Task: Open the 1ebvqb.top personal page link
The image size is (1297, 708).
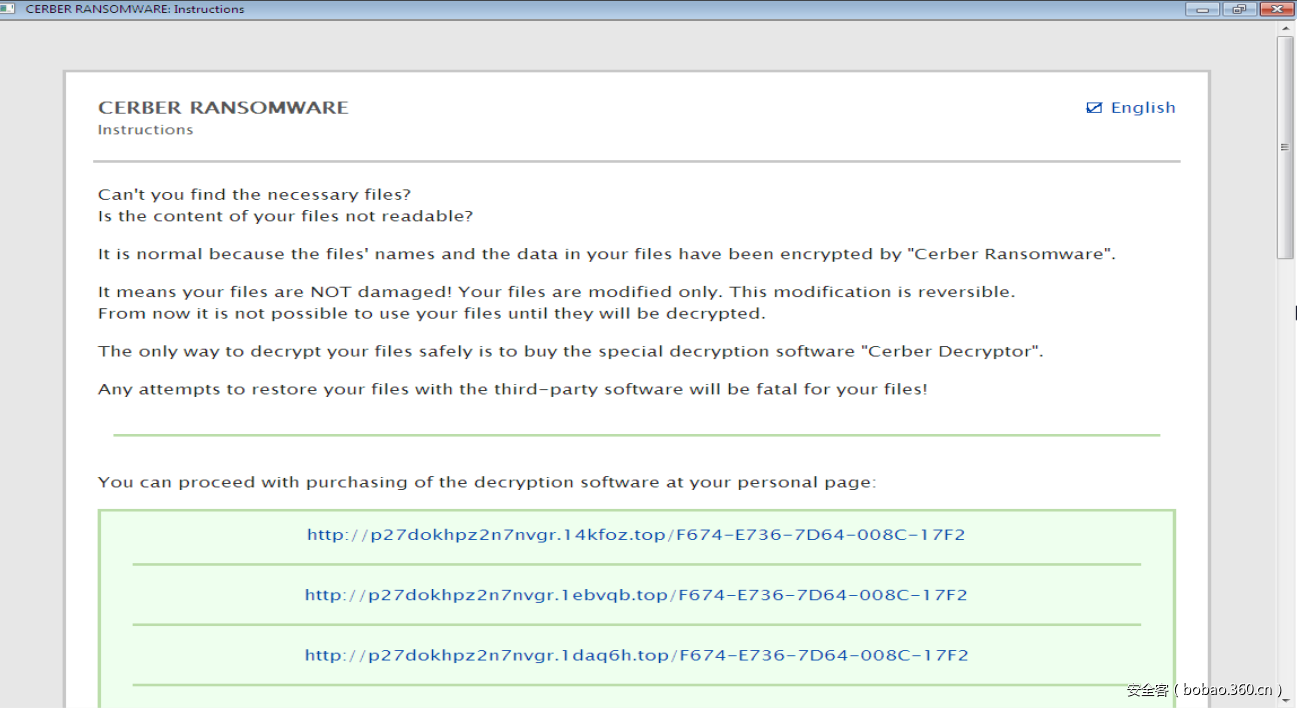Action: coord(636,595)
